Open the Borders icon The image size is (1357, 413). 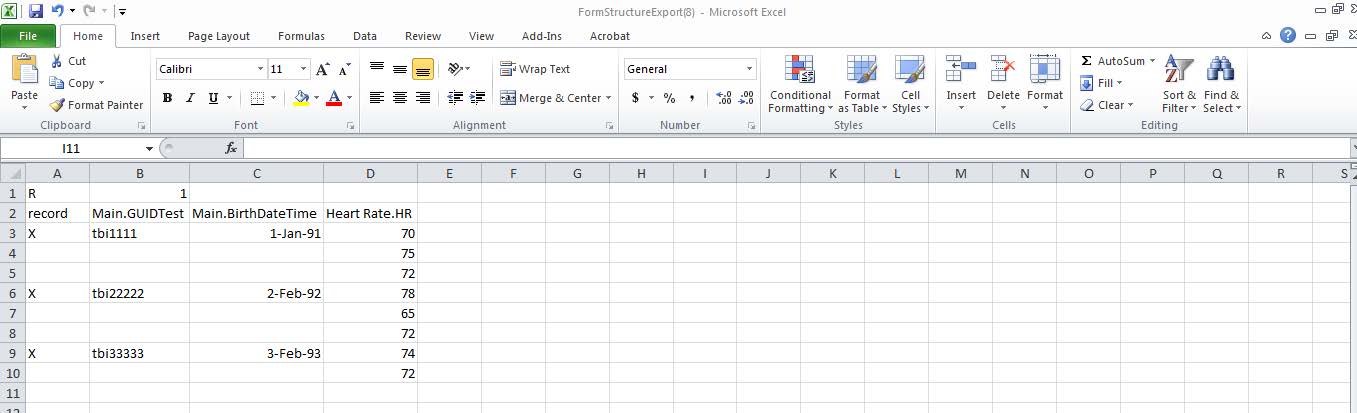pyautogui.click(x=257, y=98)
